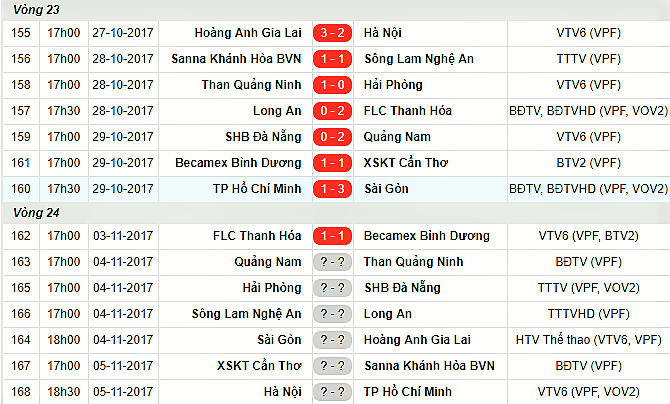Select Sông Lam Nghệ An in match 156

[x=419, y=59]
